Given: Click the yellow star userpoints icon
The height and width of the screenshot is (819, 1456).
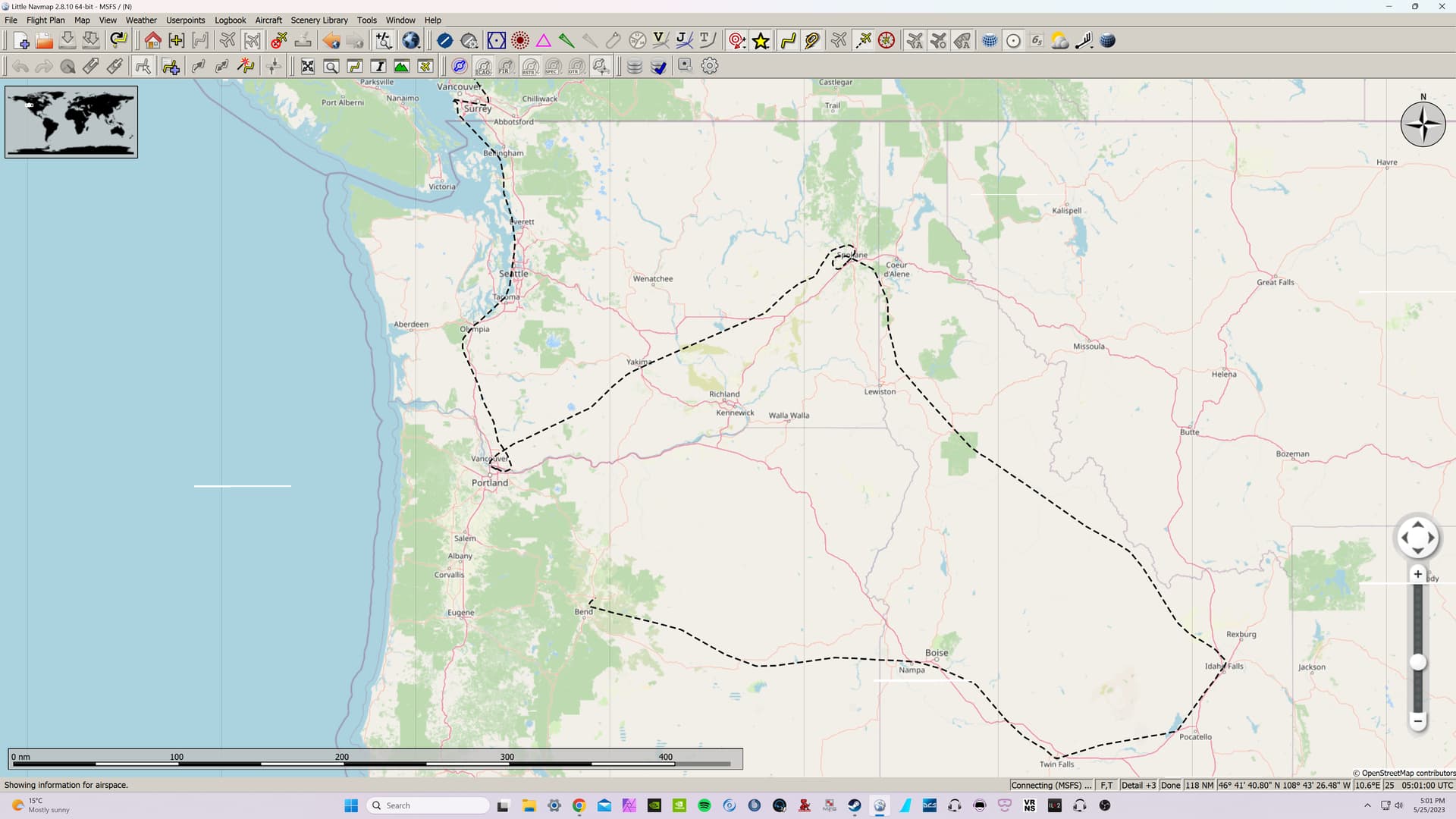Looking at the screenshot, I should coord(761,41).
